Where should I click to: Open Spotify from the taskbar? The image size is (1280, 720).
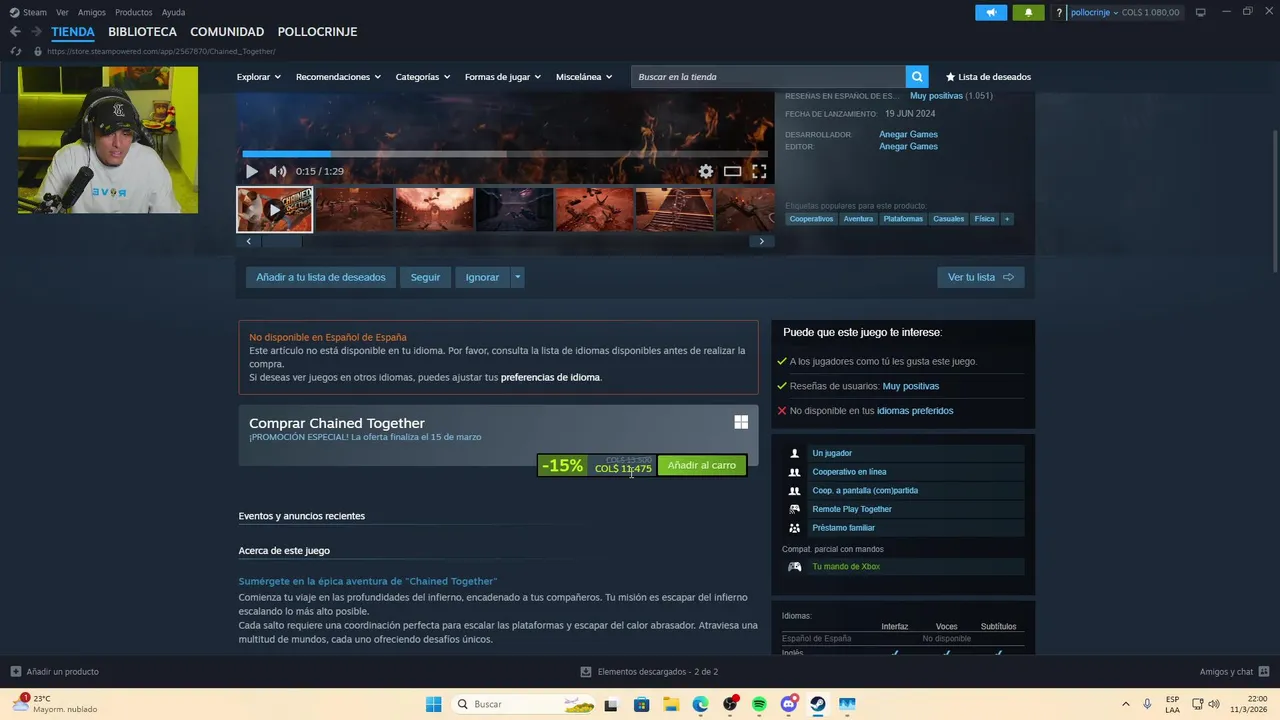[x=759, y=704]
